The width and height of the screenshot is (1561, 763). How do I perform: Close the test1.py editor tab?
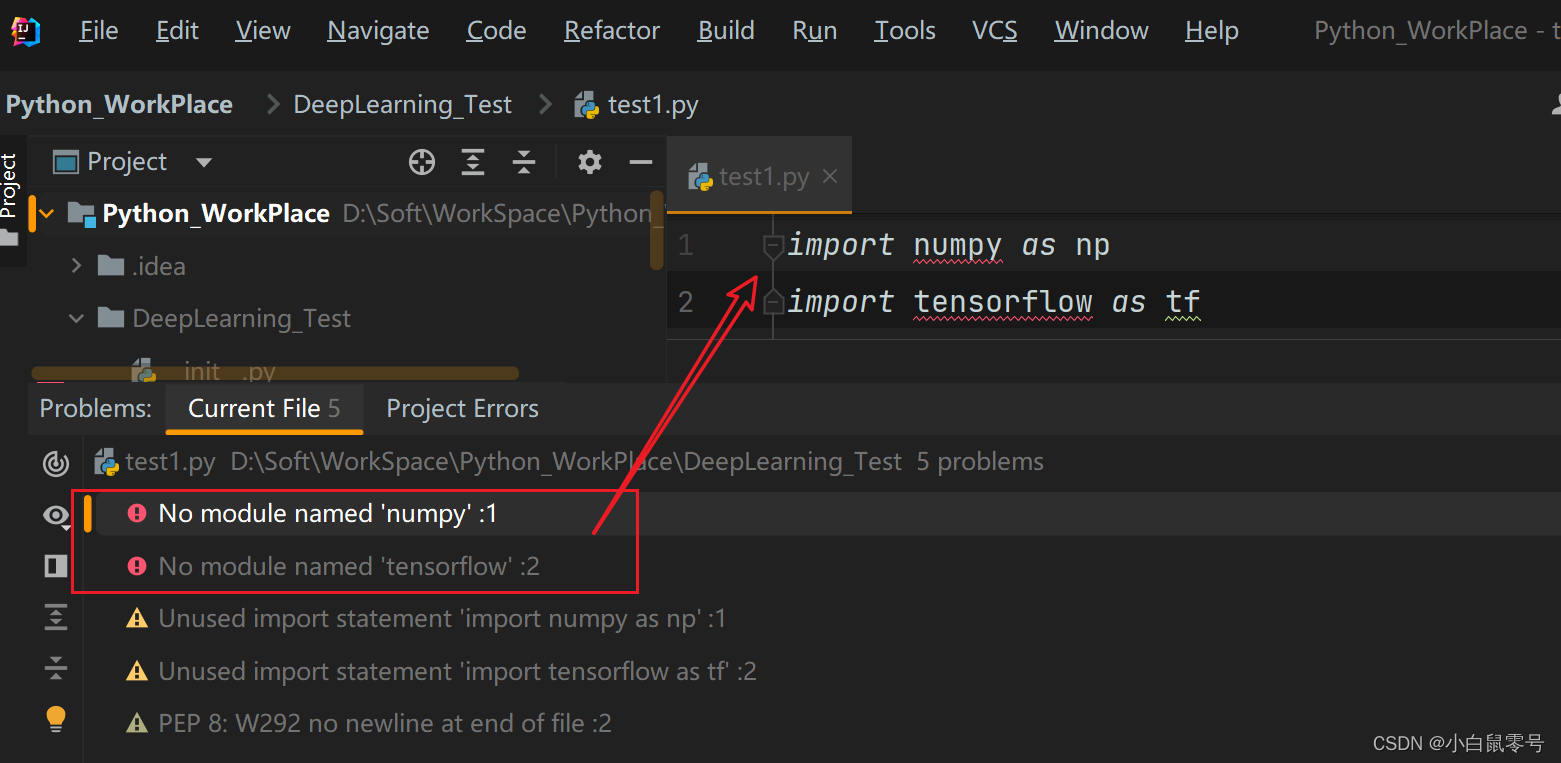coord(830,177)
